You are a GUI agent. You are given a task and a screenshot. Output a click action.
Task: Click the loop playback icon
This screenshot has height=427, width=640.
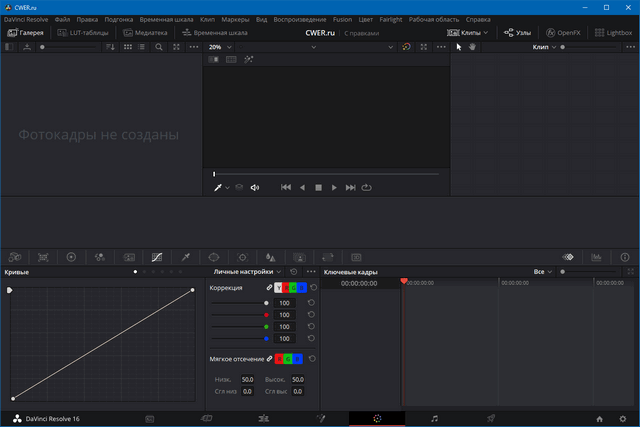(367, 187)
